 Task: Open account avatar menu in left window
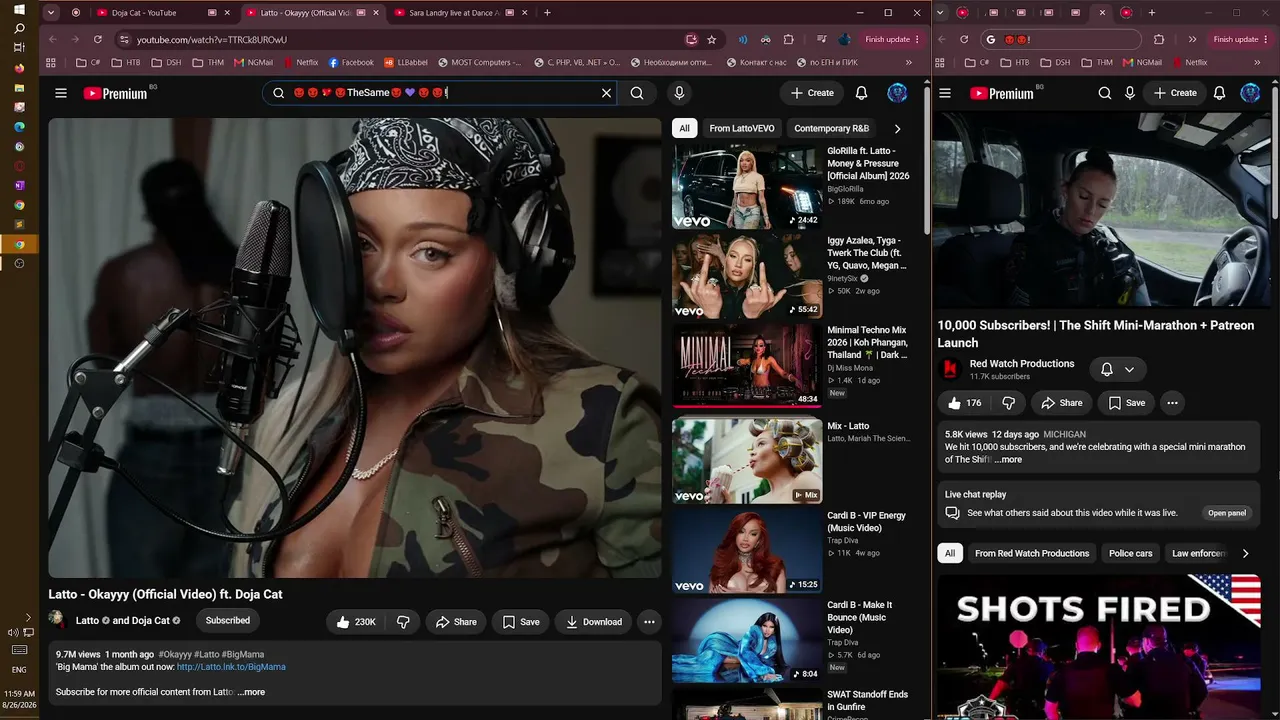click(x=897, y=93)
